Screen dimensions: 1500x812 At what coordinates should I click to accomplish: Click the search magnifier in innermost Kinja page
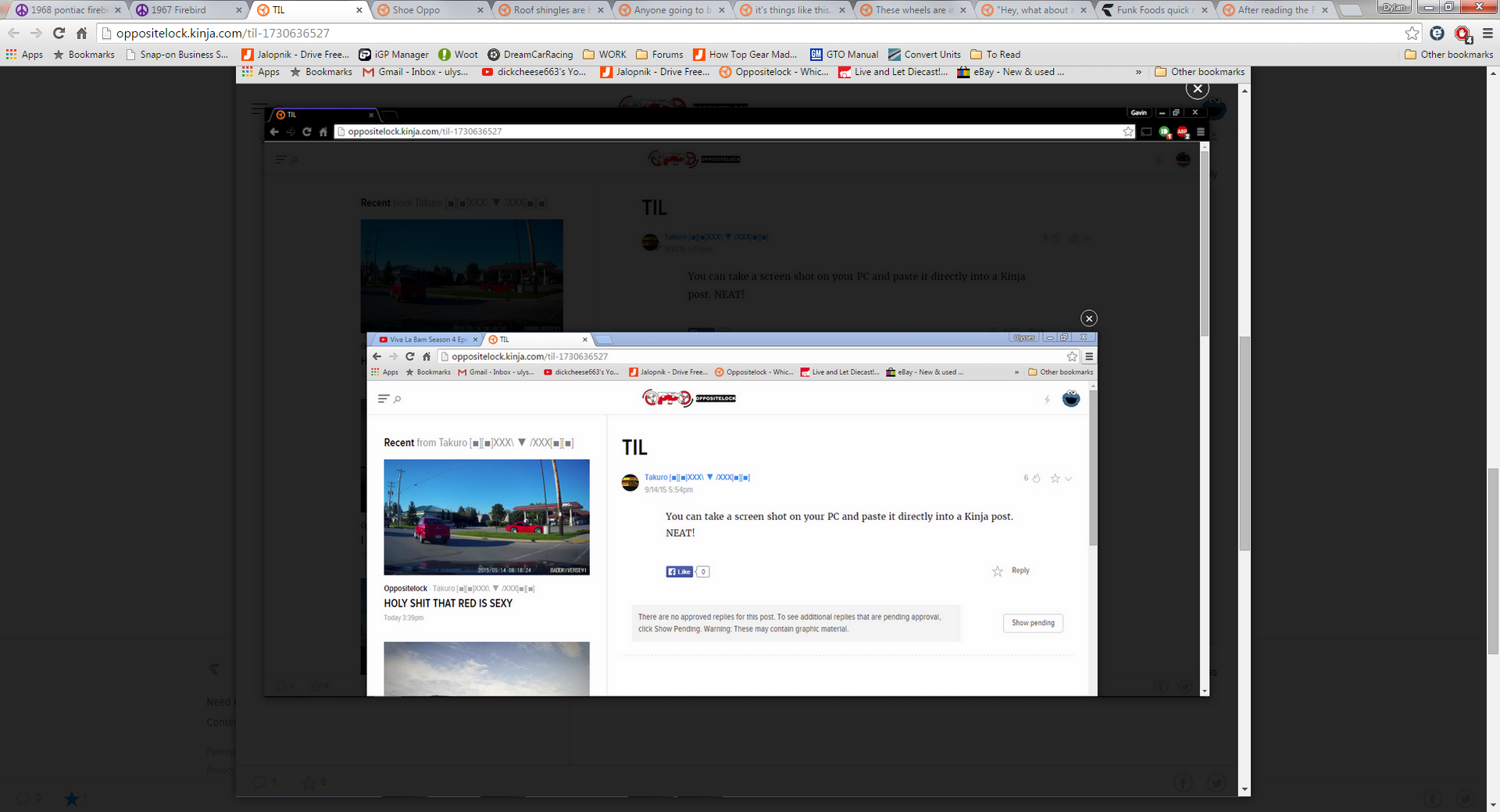[398, 399]
